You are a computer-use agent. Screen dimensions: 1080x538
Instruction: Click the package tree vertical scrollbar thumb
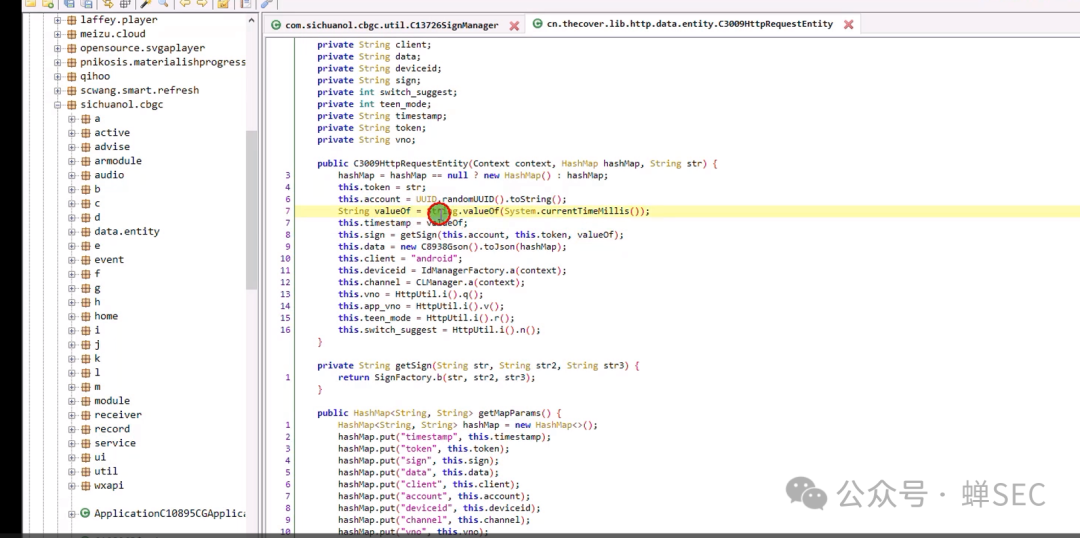[x=251, y=210]
